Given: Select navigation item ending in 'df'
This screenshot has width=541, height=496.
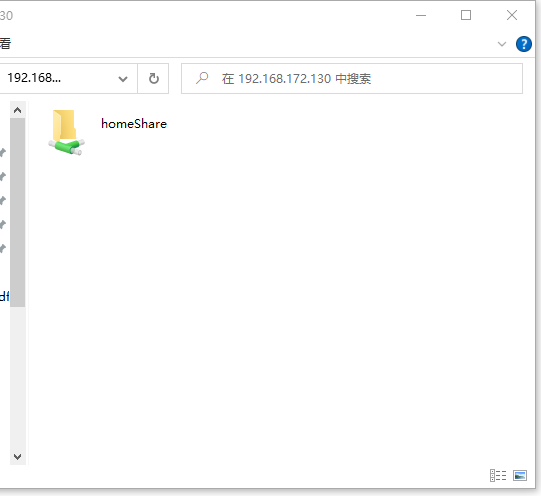Looking at the screenshot, I should [4, 296].
